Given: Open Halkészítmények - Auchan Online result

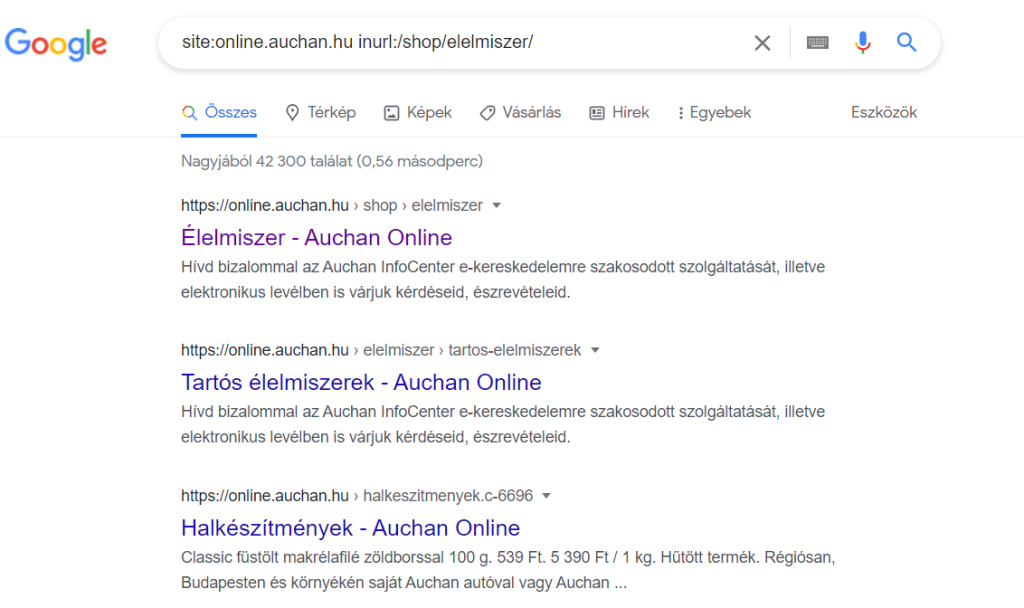Looking at the screenshot, I should (351, 528).
